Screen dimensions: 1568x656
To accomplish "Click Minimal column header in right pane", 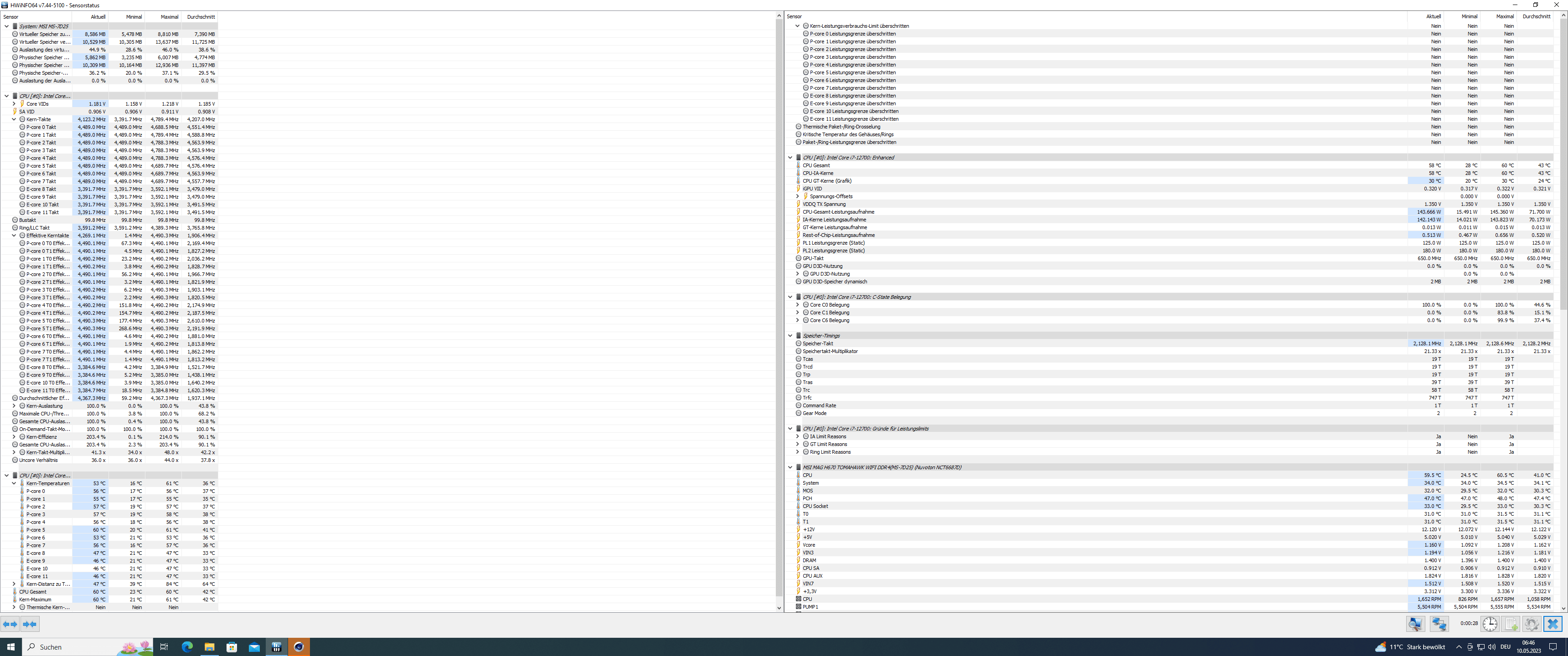I will pyautogui.click(x=1462, y=16).
